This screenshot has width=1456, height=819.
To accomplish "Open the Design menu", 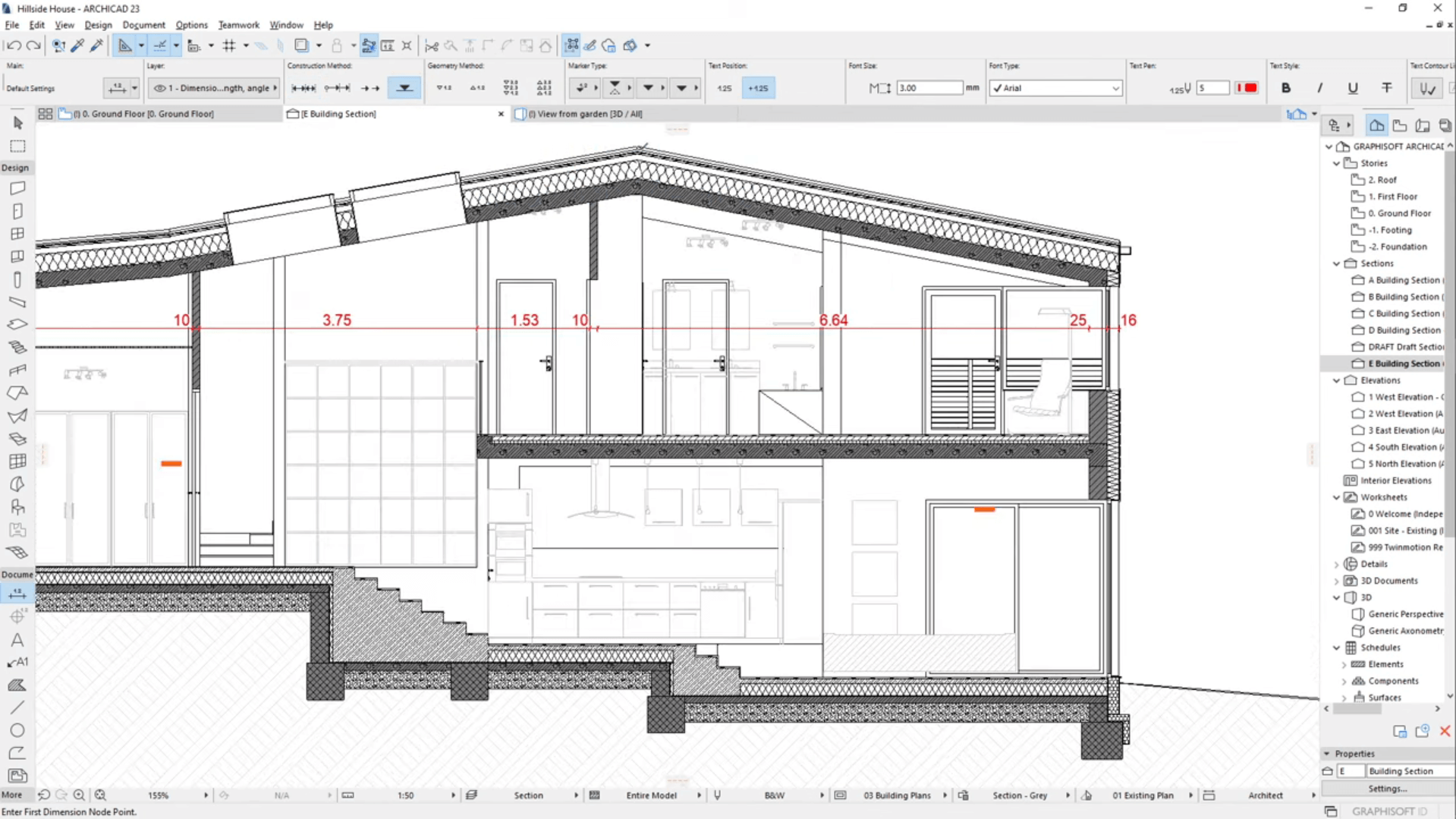I will [98, 25].
